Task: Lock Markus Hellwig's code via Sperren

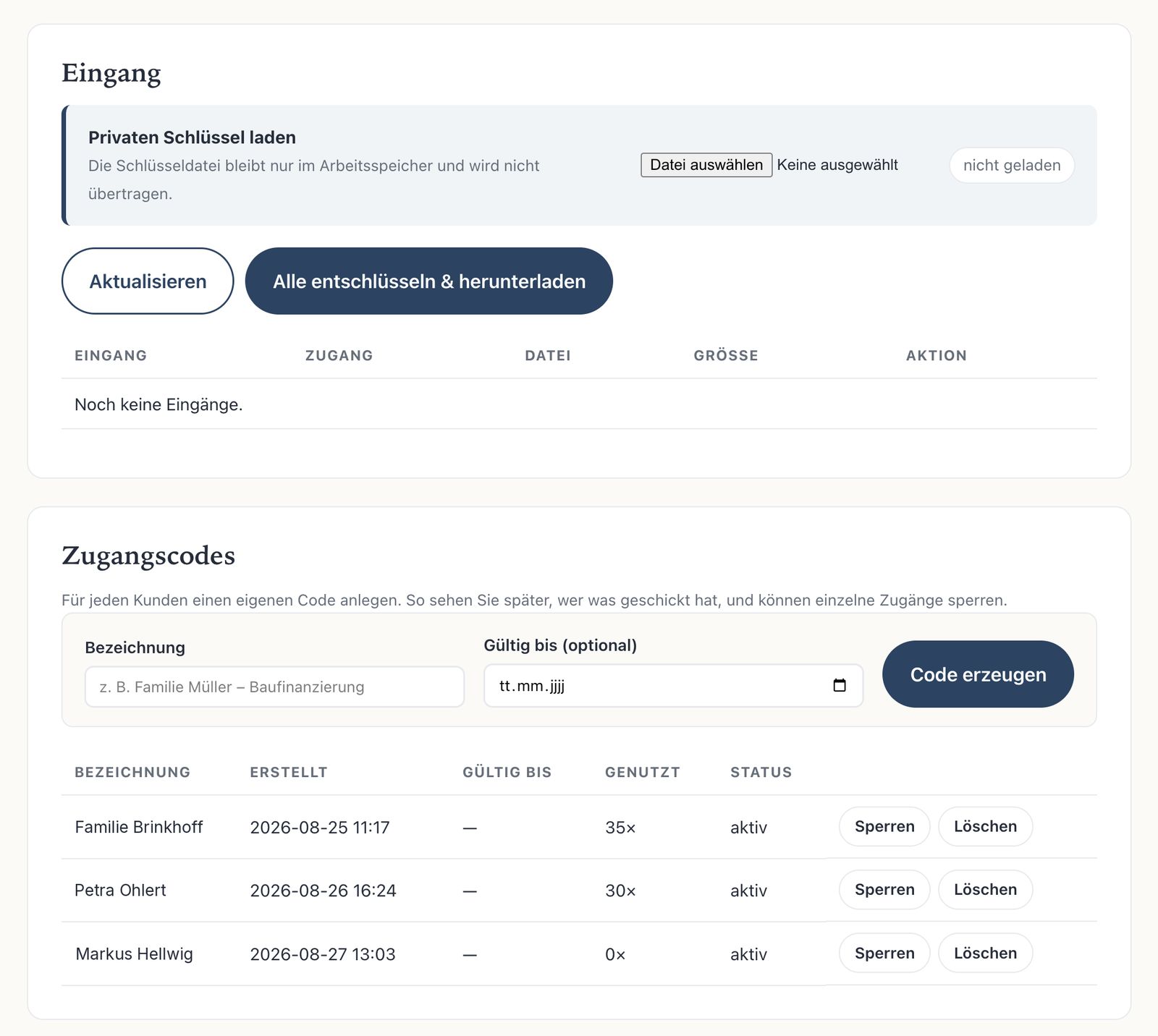Action: coord(884,953)
